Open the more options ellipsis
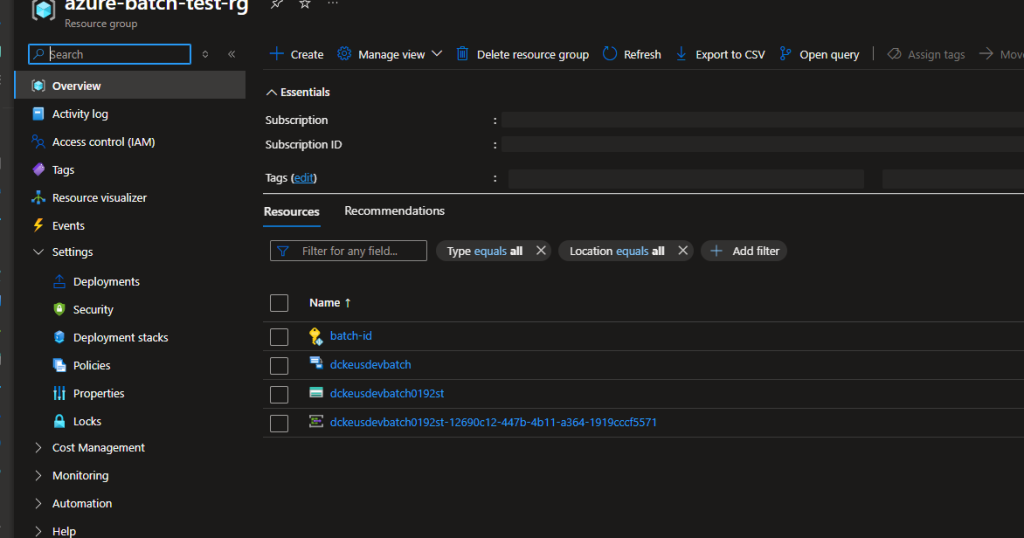The height and width of the screenshot is (538, 1024). tap(333, 3)
